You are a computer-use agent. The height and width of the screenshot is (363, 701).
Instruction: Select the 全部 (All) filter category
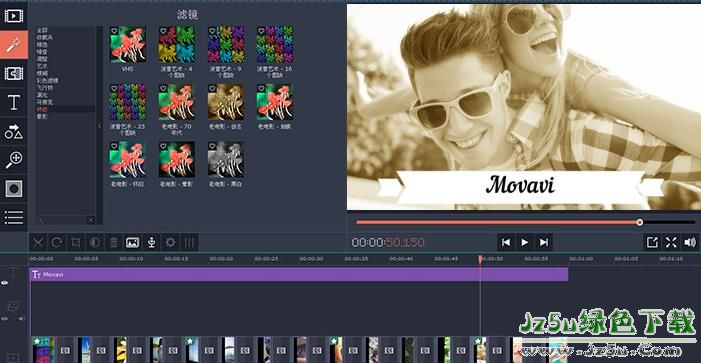pyautogui.click(x=42, y=30)
